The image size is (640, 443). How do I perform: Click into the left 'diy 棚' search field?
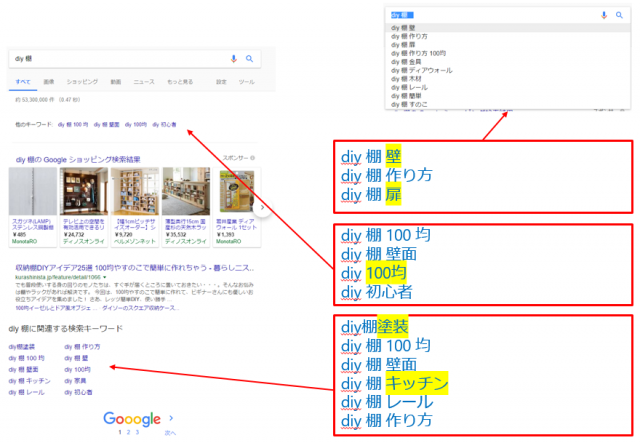click(110, 59)
